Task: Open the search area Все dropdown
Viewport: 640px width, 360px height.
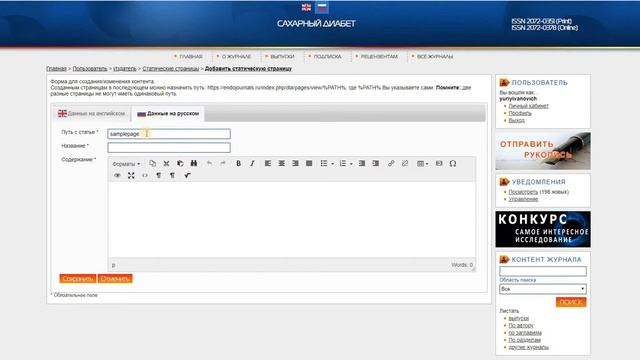Action: click(x=543, y=289)
